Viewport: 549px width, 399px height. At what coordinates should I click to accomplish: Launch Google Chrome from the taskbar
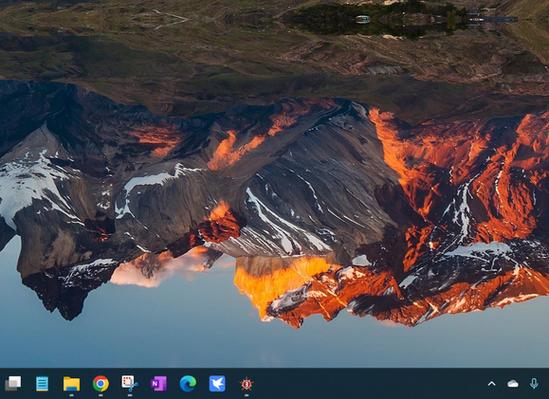click(x=100, y=384)
